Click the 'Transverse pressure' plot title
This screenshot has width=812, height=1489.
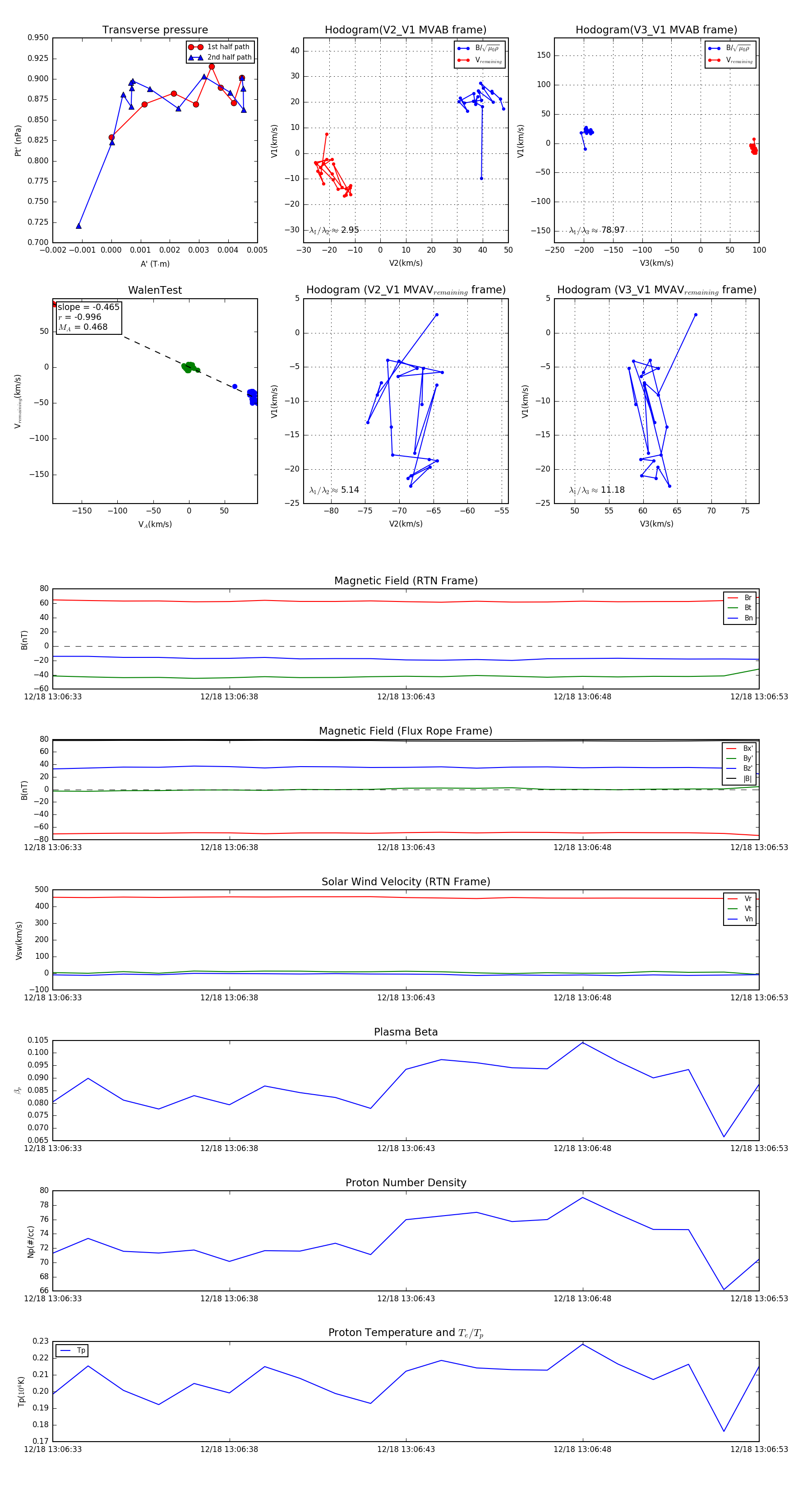155,30
